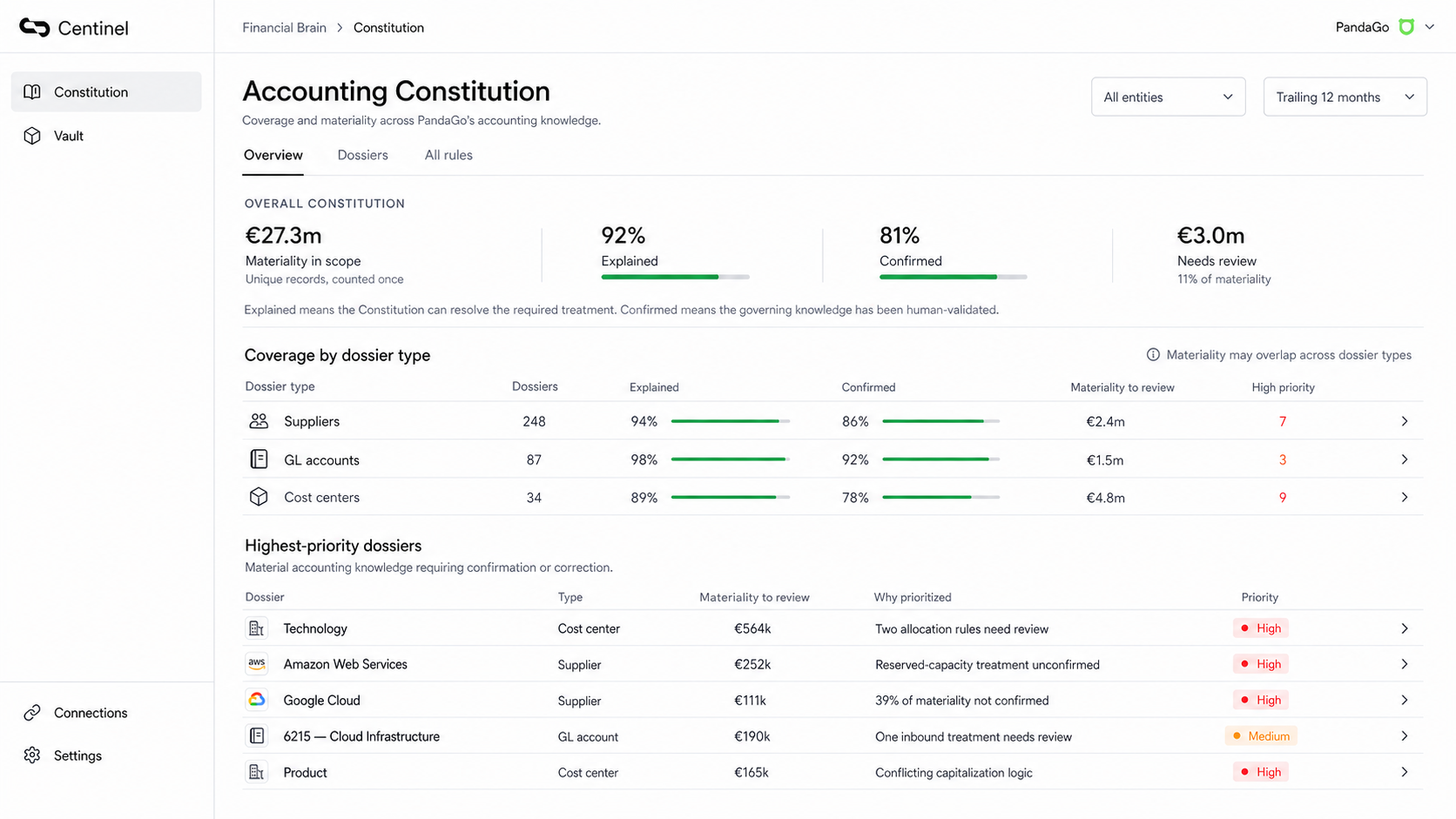Click the PandaGo shield icon

[1406, 27]
